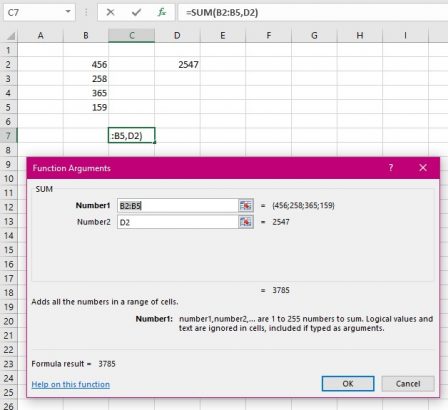Click into the Number2 input field

(178, 222)
